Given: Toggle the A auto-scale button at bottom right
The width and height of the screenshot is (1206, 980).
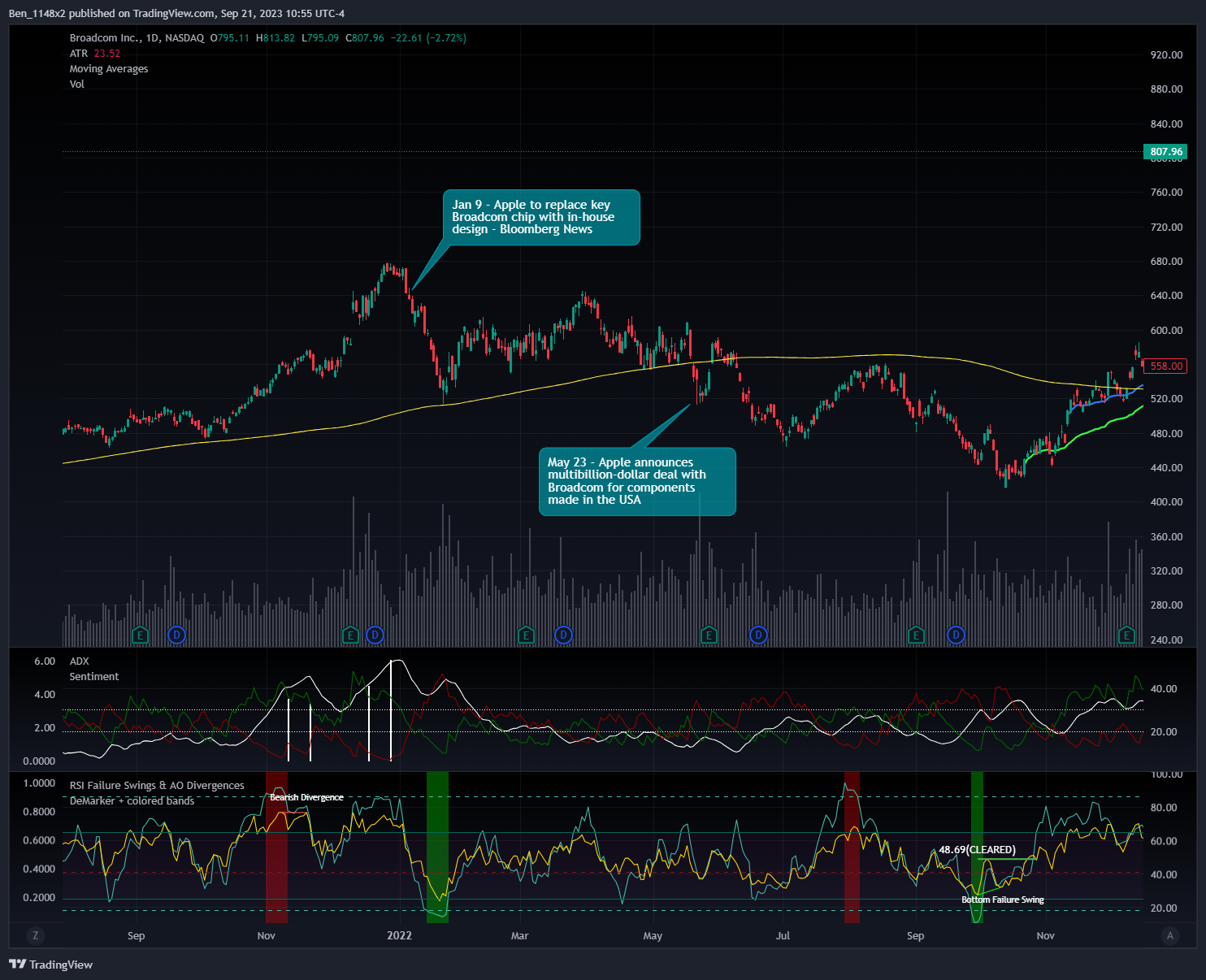Looking at the screenshot, I should tap(1170, 935).
